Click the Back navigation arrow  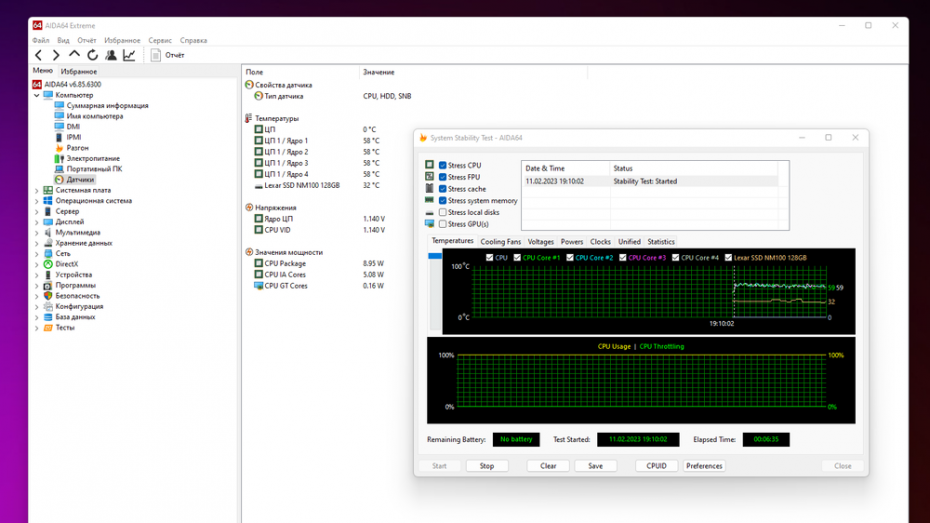[39, 56]
